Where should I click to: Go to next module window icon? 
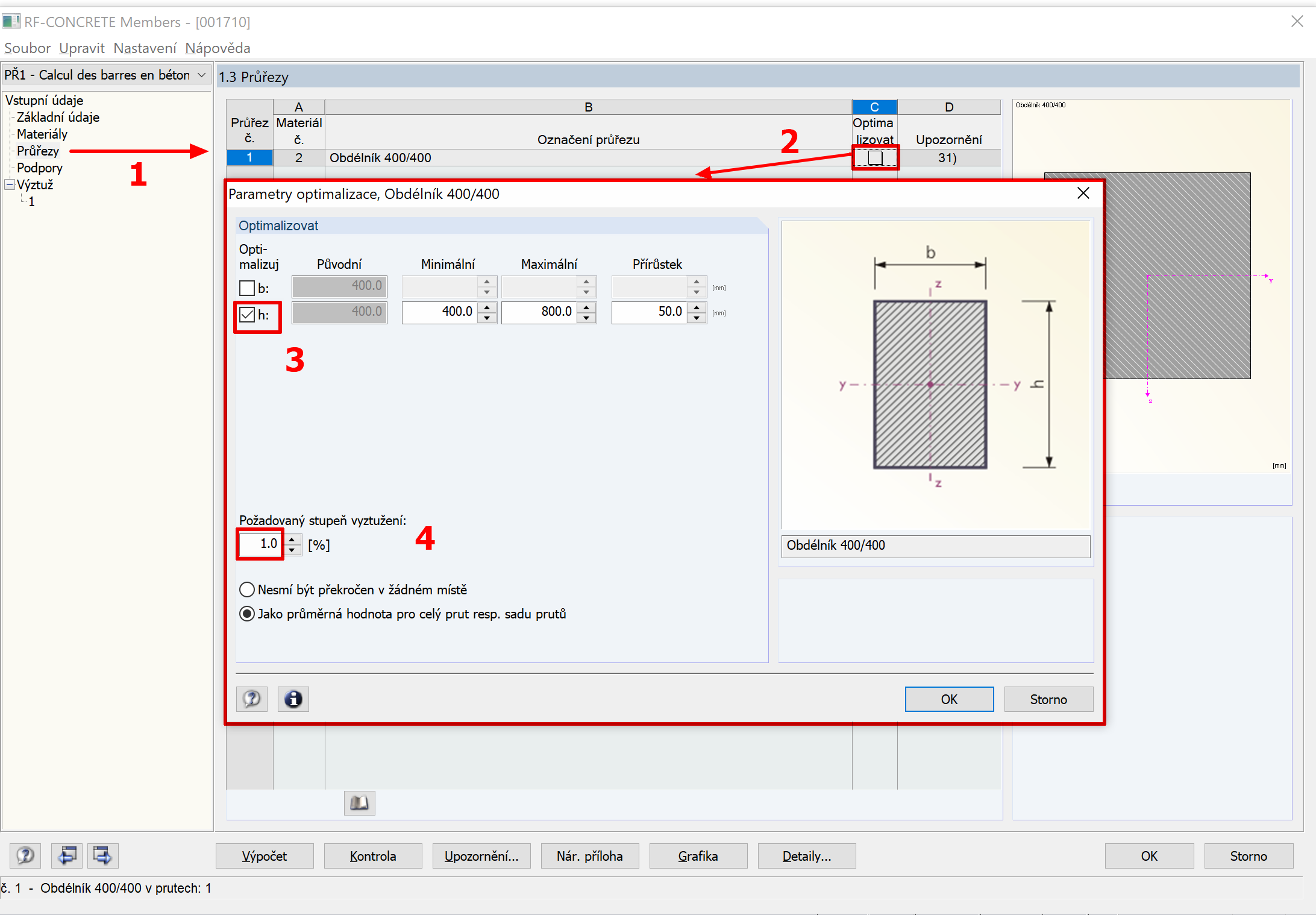coord(102,855)
